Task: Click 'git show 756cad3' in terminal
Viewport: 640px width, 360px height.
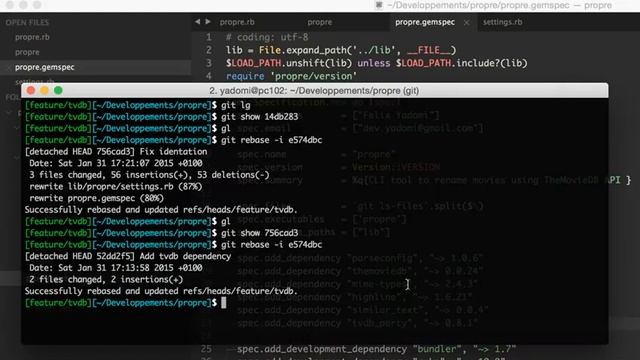Action: coord(260,233)
